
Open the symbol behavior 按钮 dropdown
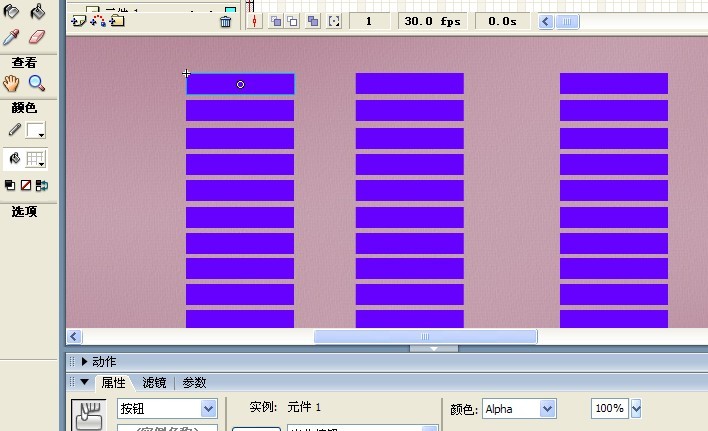[208, 408]
